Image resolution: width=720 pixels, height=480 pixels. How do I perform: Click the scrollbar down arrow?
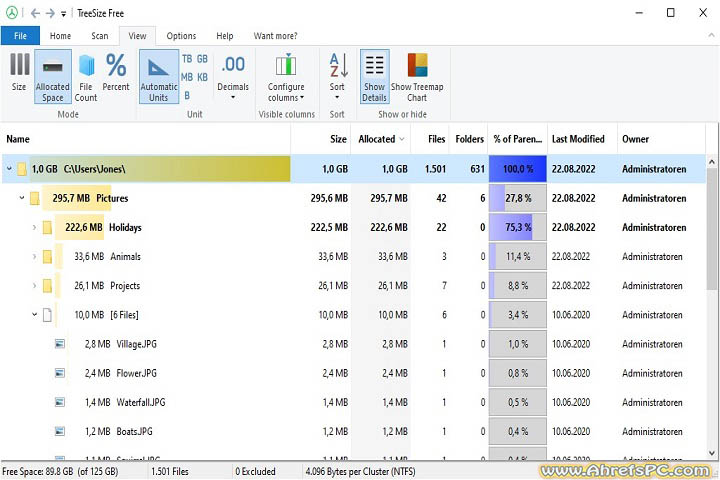point(711,453)
